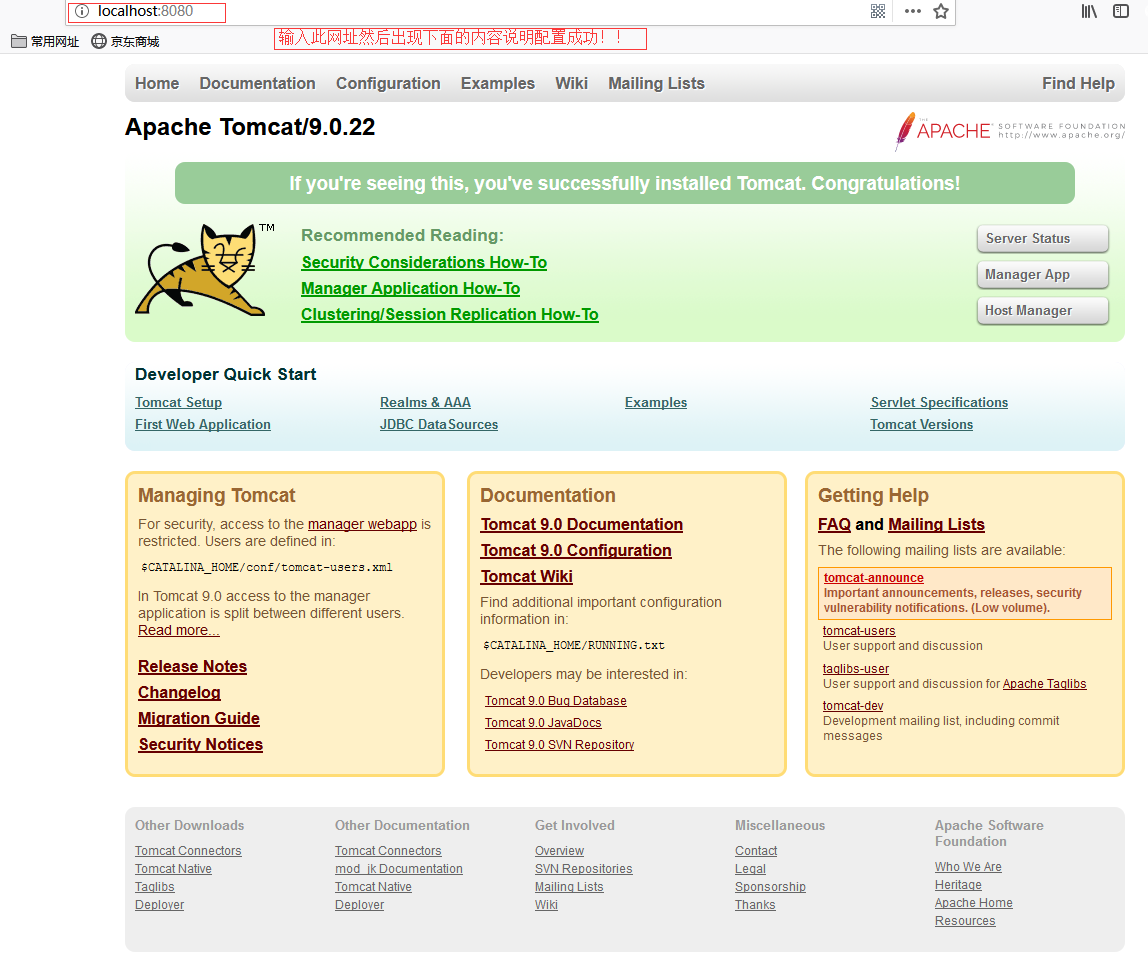Screen dimensions: 1148x965
Task: Open the browser library icon
Action: [x=1089, y=11]
